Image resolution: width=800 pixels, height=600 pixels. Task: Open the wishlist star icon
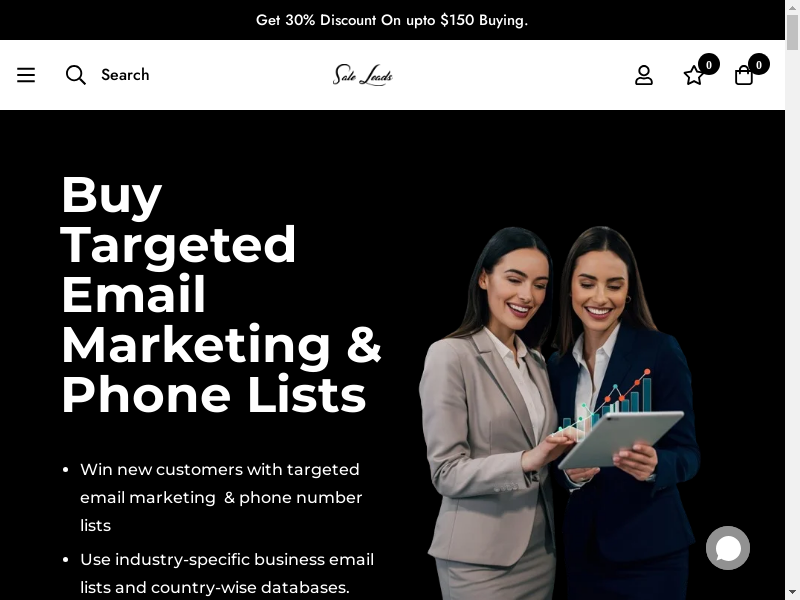(x=693, y=76)
